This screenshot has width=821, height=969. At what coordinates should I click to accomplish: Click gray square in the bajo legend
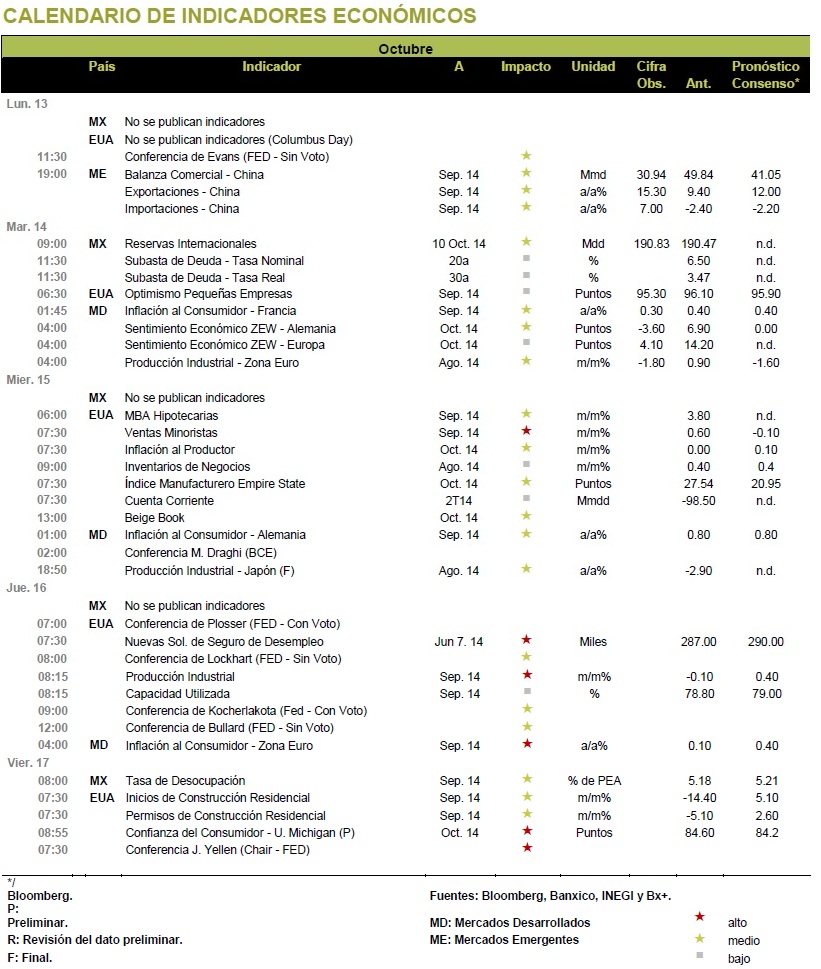(699, 955)
